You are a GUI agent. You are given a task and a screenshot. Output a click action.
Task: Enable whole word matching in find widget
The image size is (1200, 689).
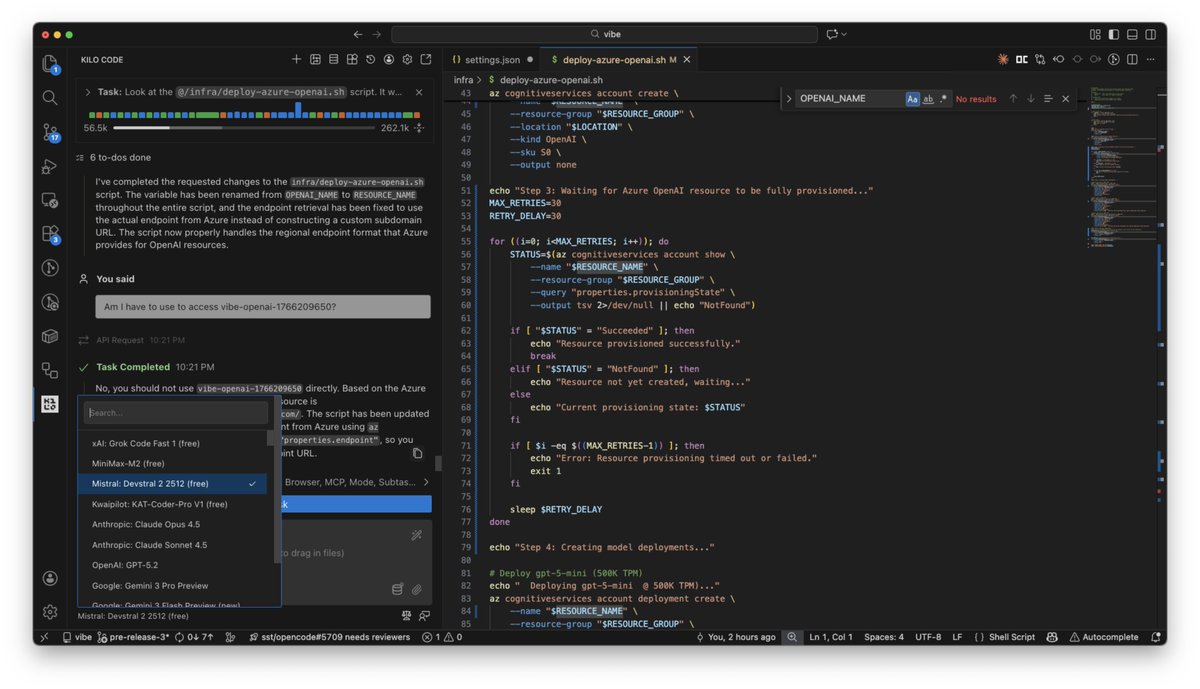928,98
